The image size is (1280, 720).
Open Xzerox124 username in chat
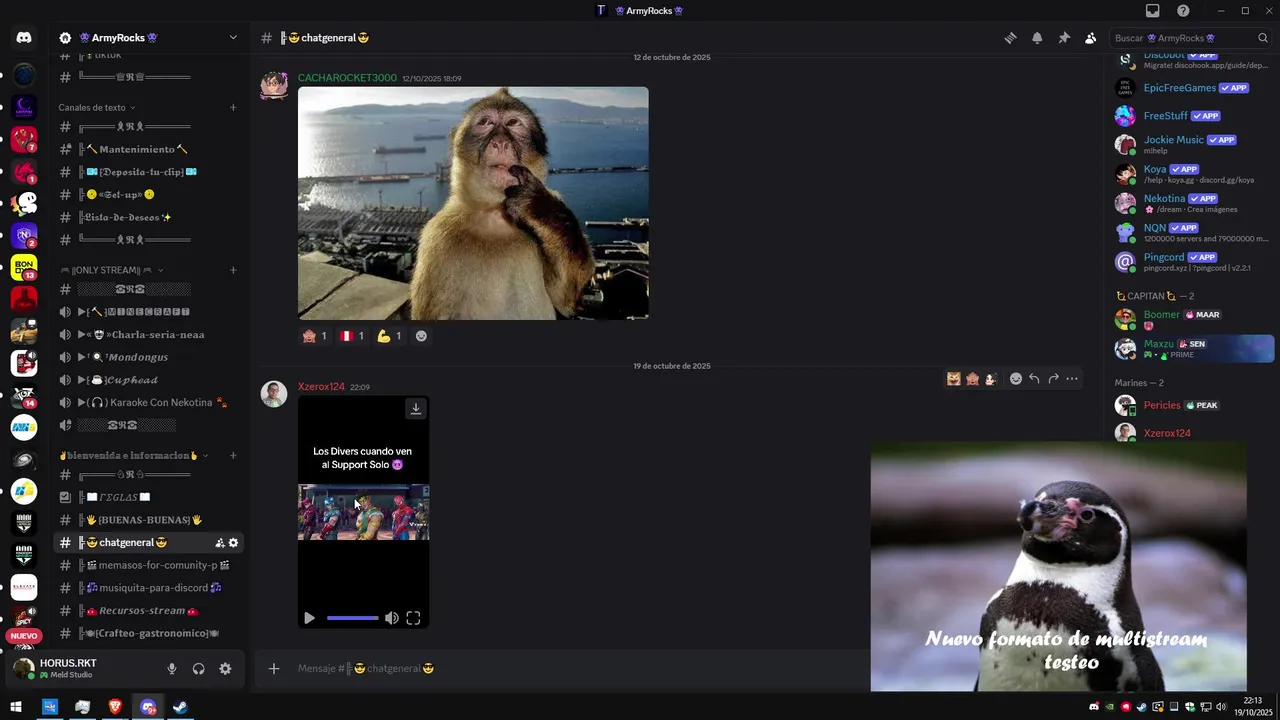[x=321, y=387]
